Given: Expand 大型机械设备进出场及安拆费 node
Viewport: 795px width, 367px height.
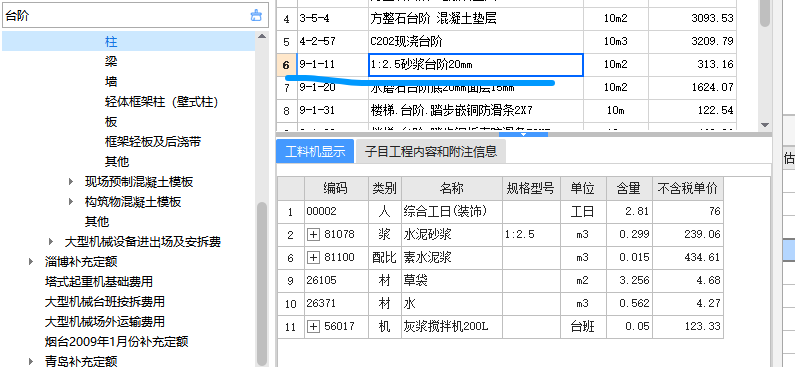Looking at the screenshot, I should click(x=51, y=242).
